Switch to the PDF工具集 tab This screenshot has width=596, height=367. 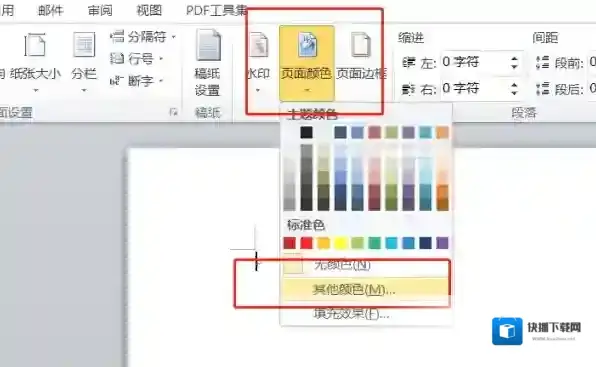(217, 10)
